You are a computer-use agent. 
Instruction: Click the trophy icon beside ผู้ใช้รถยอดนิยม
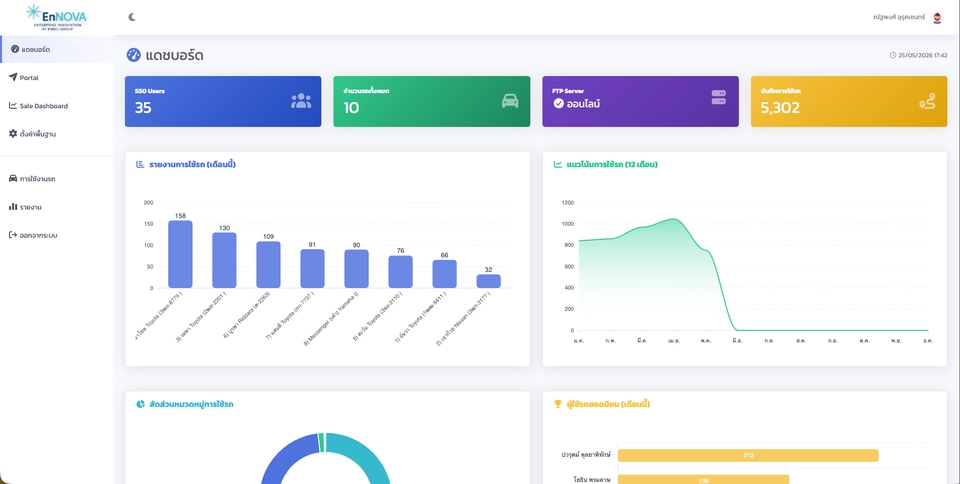click(x=558, y=404)
